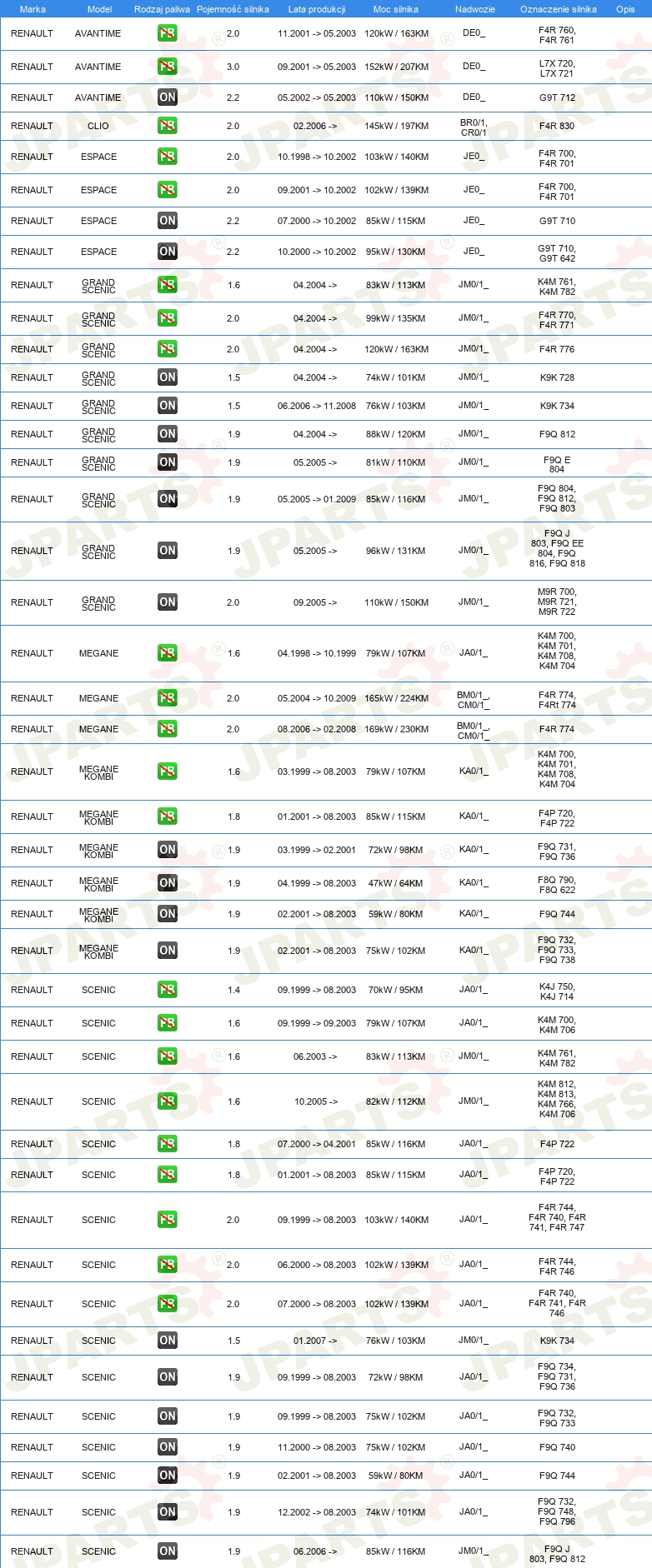The image size is (652, 1568).
Task: Click the "Pojemność silnika" column header
Action: click(233, 9)
